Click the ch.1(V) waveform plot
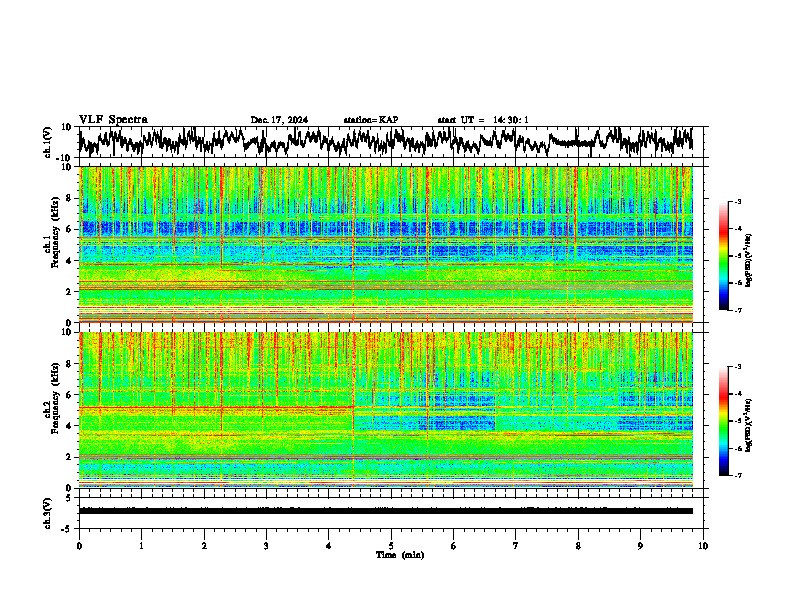This screenshot has width=792, height=612. tap(385, 142)
